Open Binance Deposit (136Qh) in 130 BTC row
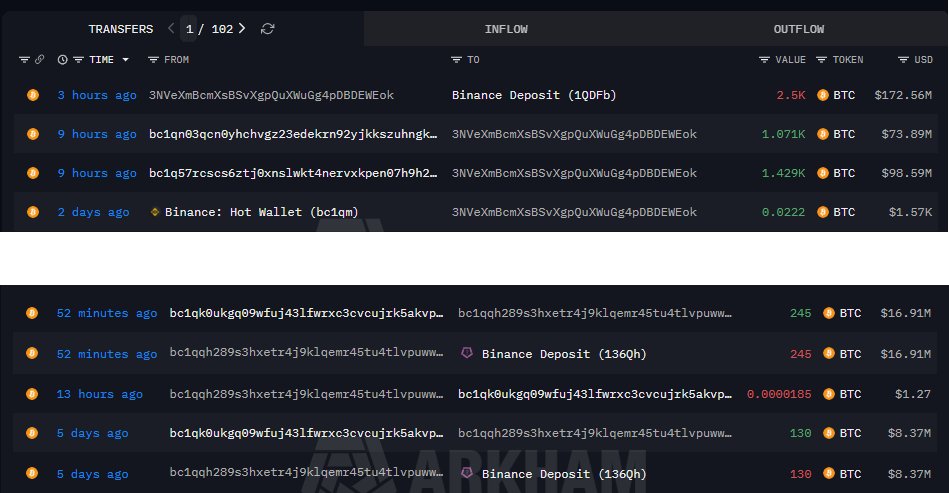This screenshot has height=493, width=949. (x=564, y=474)
